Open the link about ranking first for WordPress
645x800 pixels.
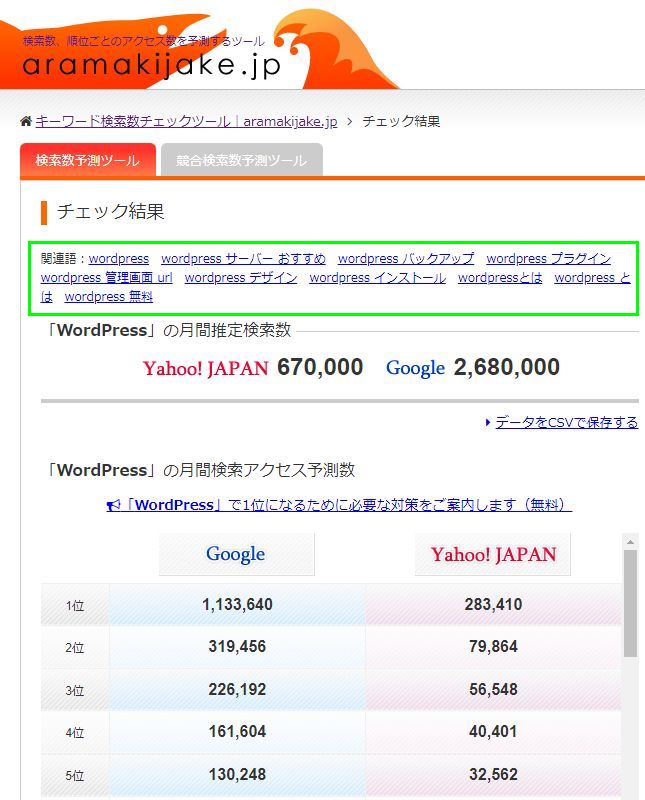click(339, 505)
